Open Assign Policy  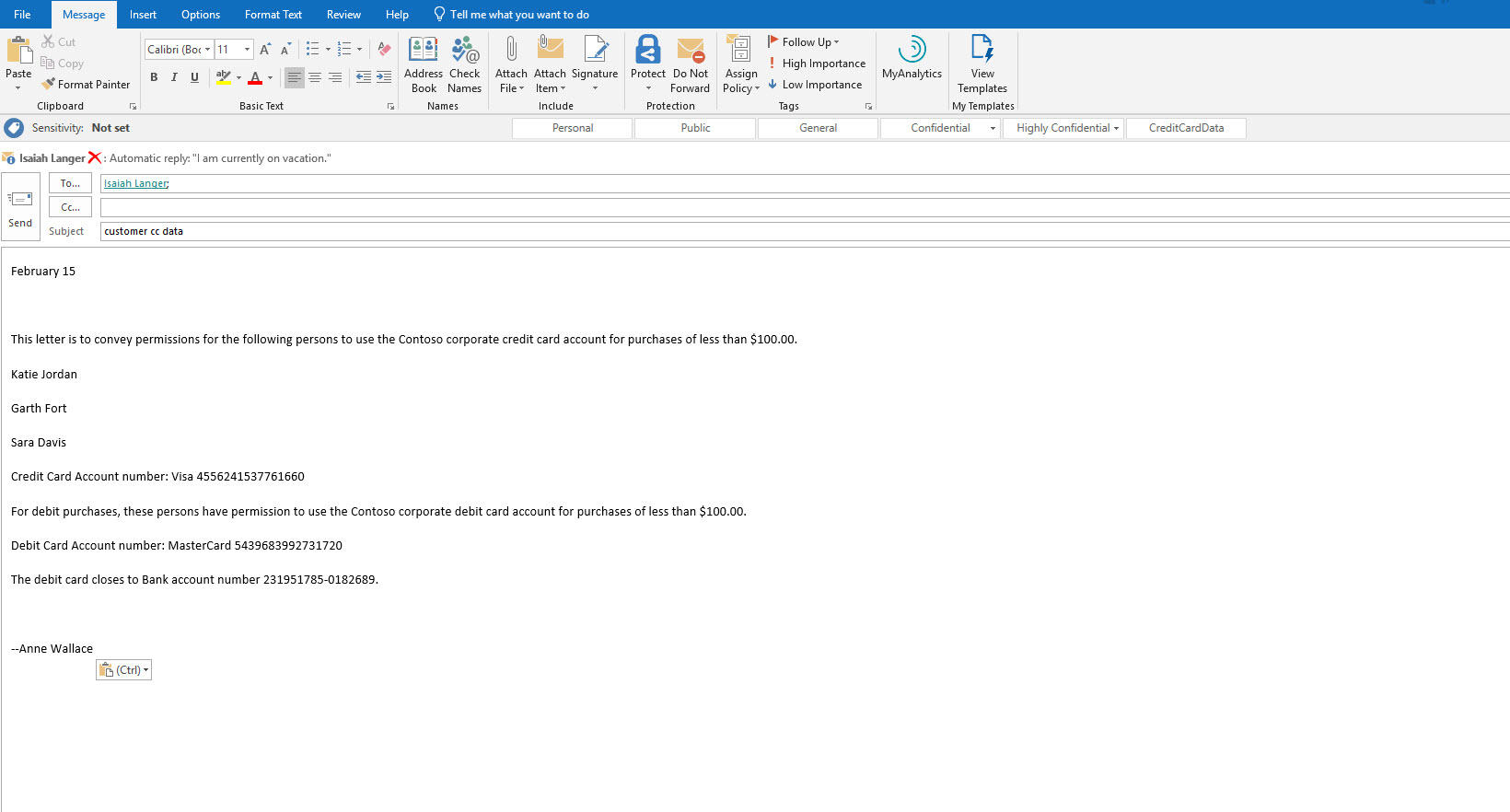coord(741,65)
